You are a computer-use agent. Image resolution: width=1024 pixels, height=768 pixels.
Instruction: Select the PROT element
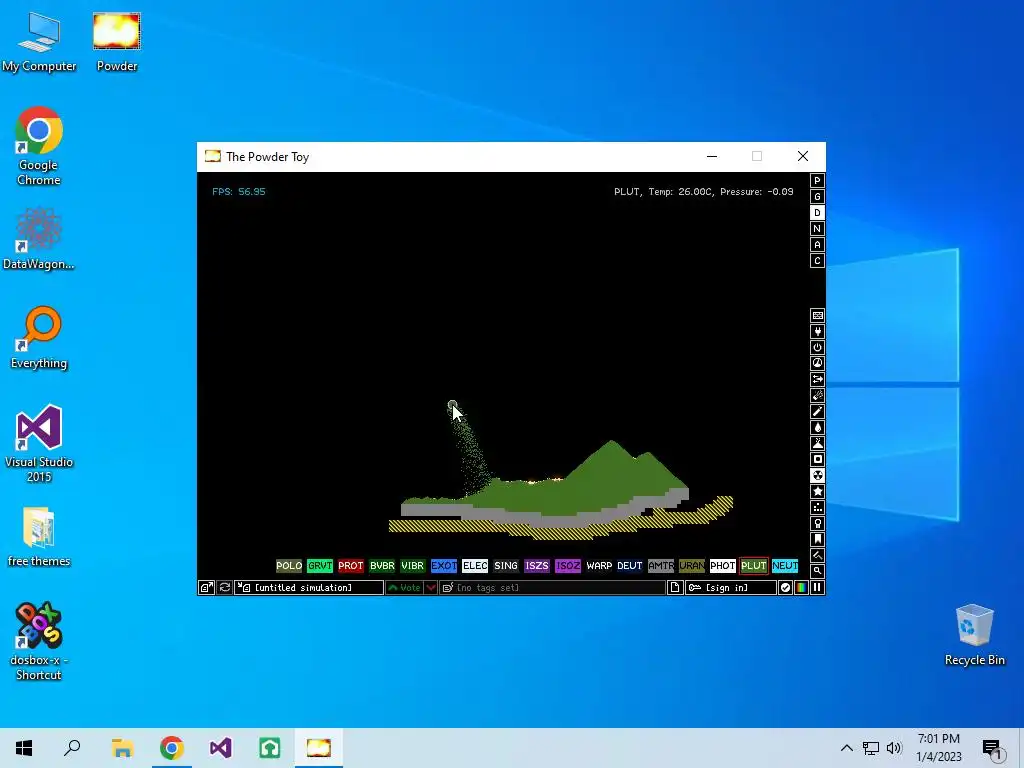pos(351,566)
